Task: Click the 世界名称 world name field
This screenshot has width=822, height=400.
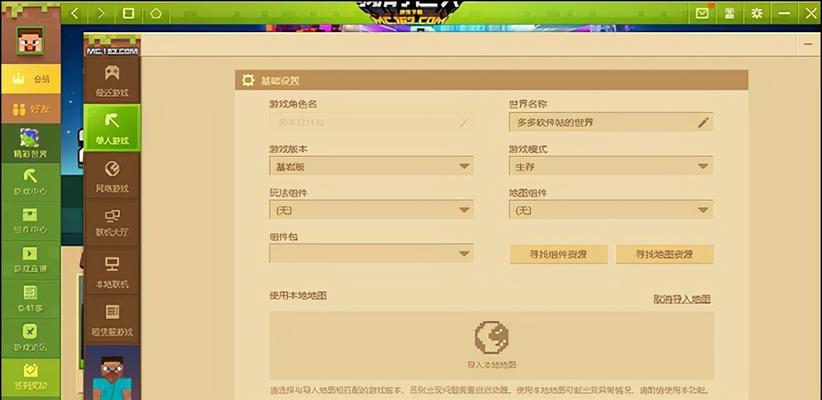Action: click(x=610, y=122)
